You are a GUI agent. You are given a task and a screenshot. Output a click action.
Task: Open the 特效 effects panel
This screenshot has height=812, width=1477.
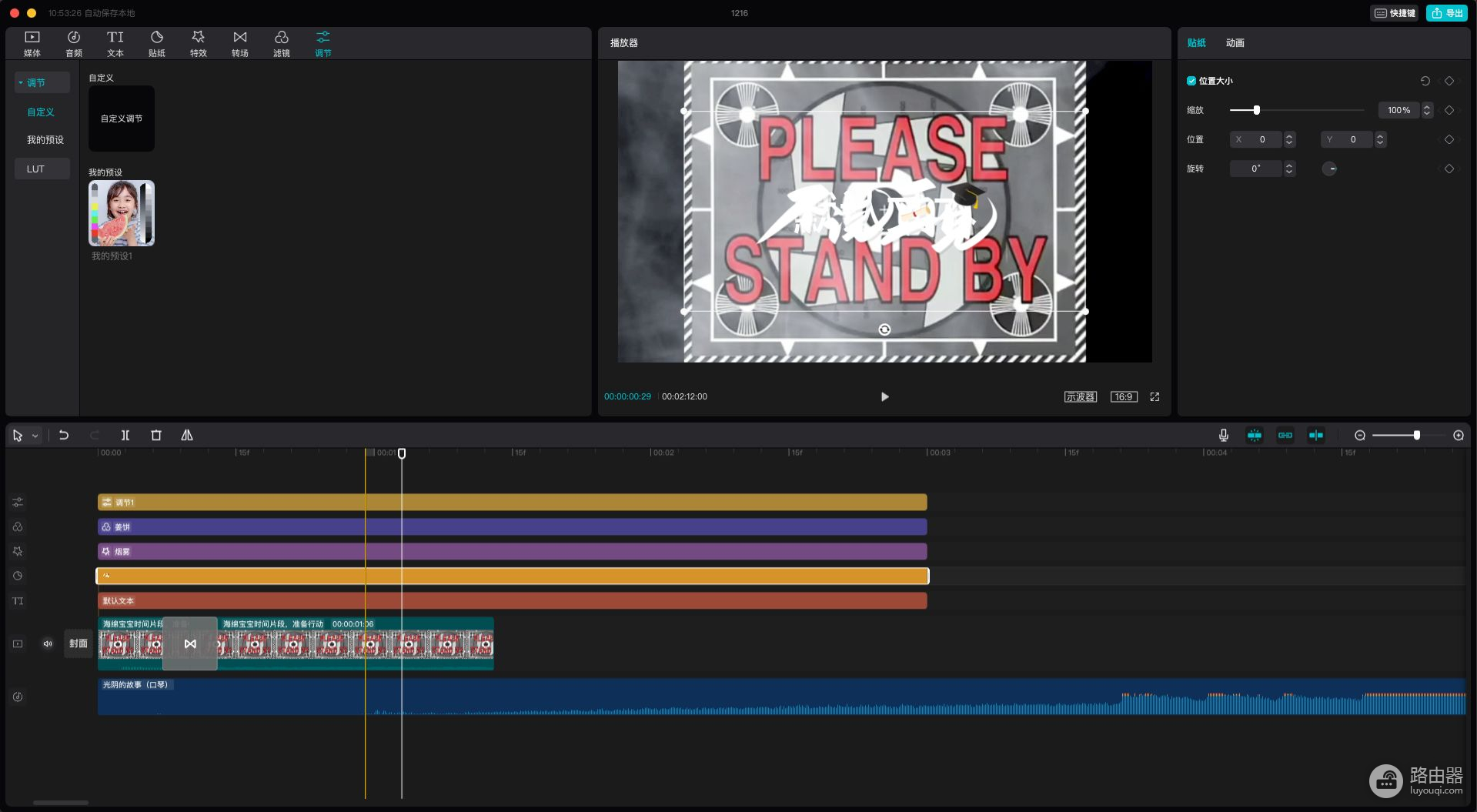click(199, 43)
